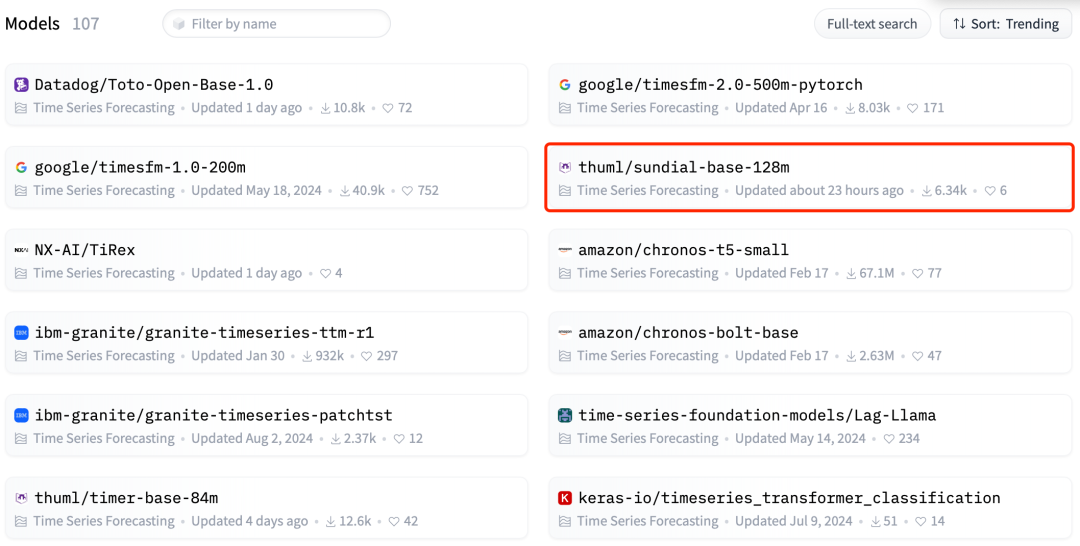Viewport: 1080px width, 546px height.
Task: Click the 67.1M downloads value
Action: coord(877,273)
